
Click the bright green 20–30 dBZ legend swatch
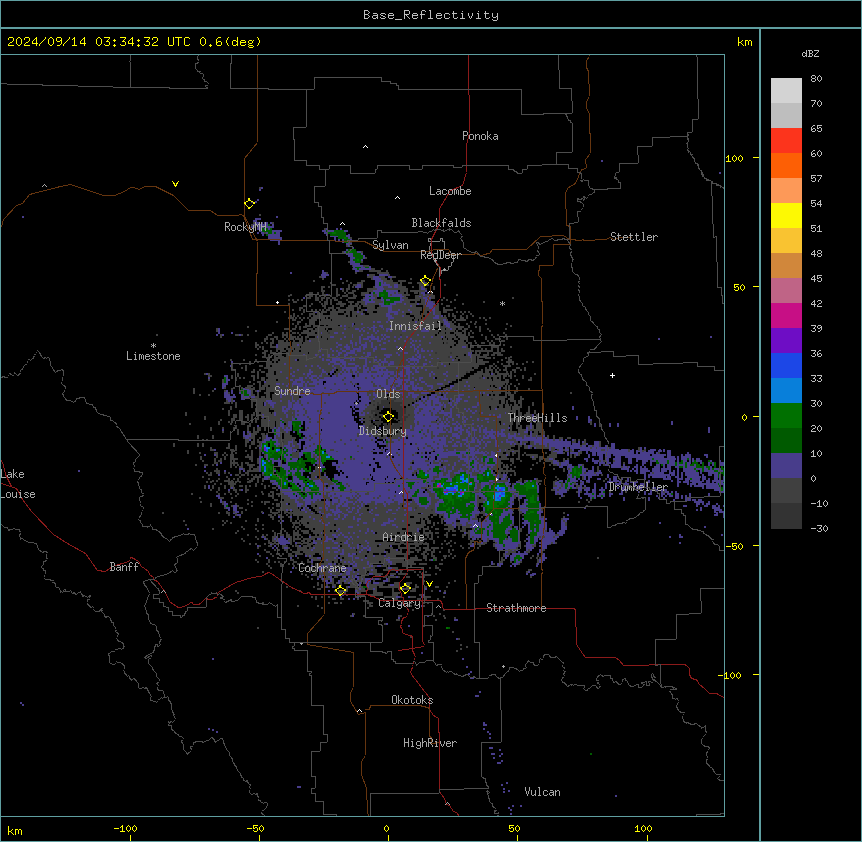[786, 416]
